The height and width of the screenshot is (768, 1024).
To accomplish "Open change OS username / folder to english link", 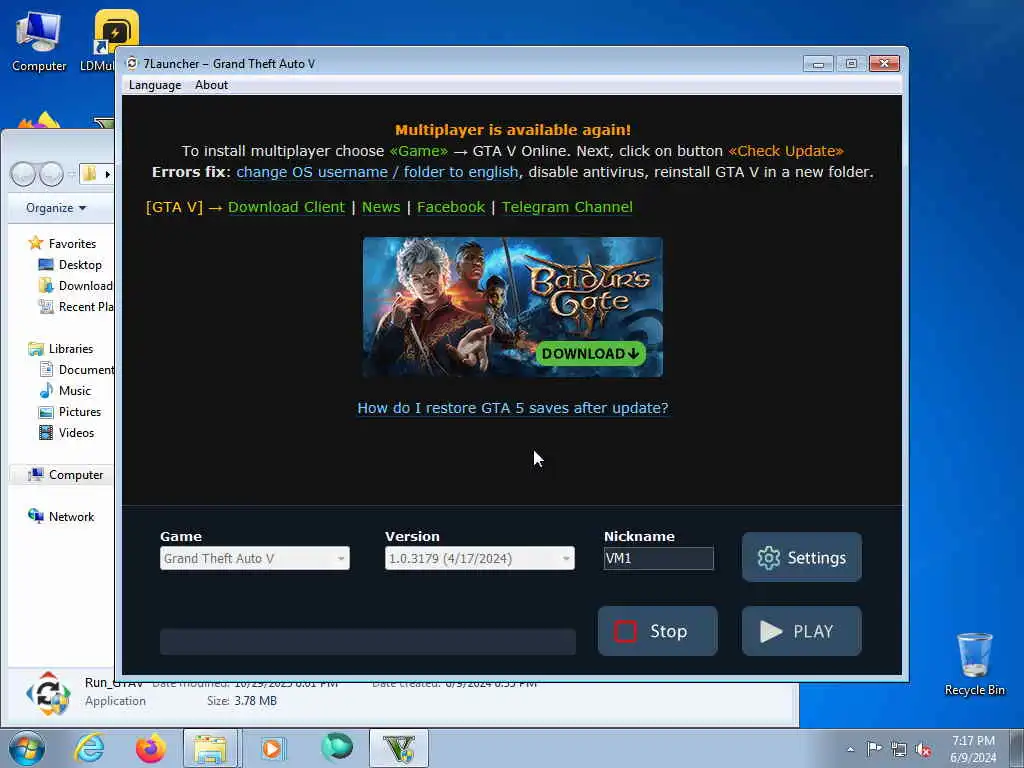I will [x=377, y=172].
